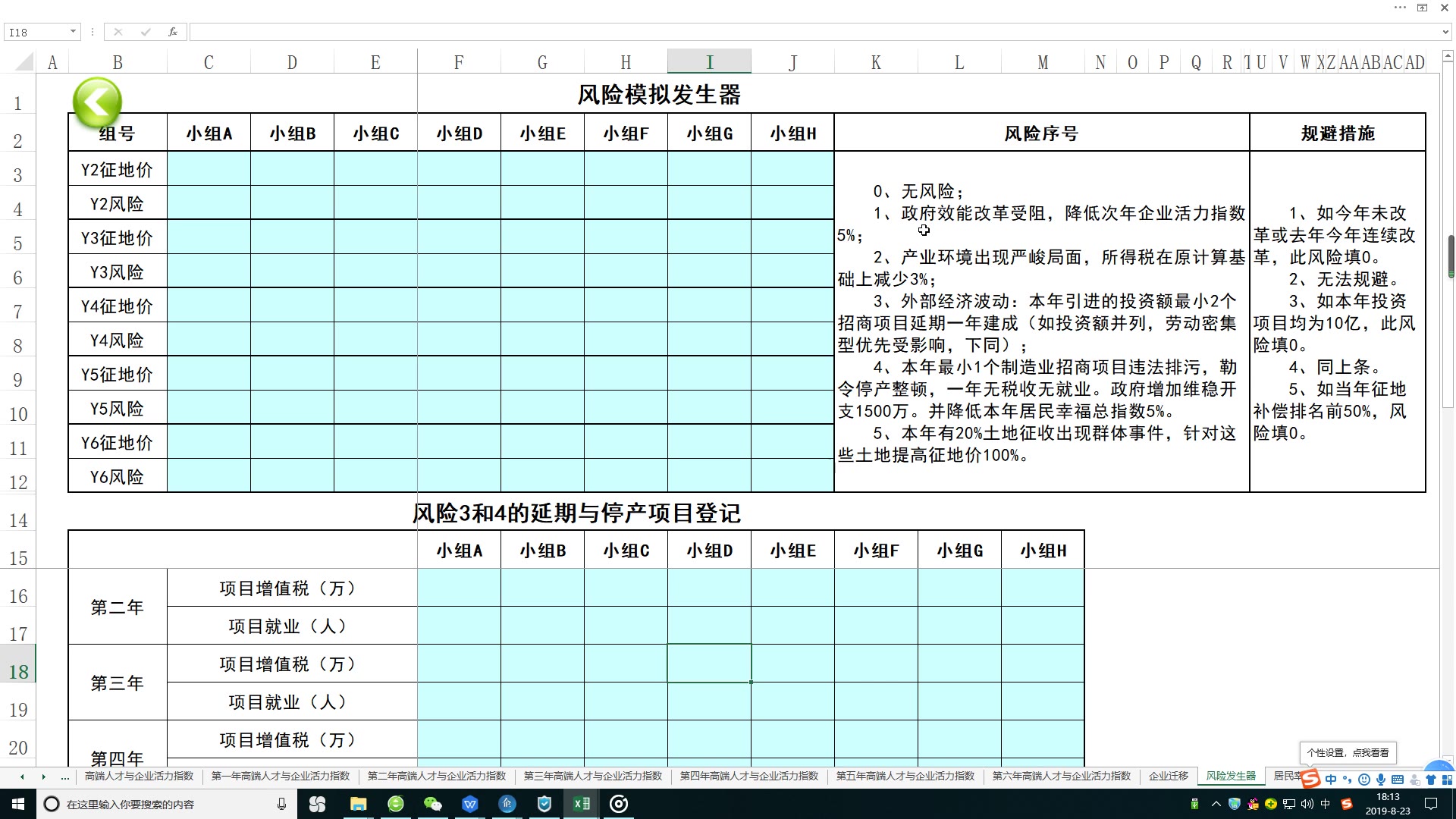Click the 风险模拟发生器 title cell

[659, 95]
